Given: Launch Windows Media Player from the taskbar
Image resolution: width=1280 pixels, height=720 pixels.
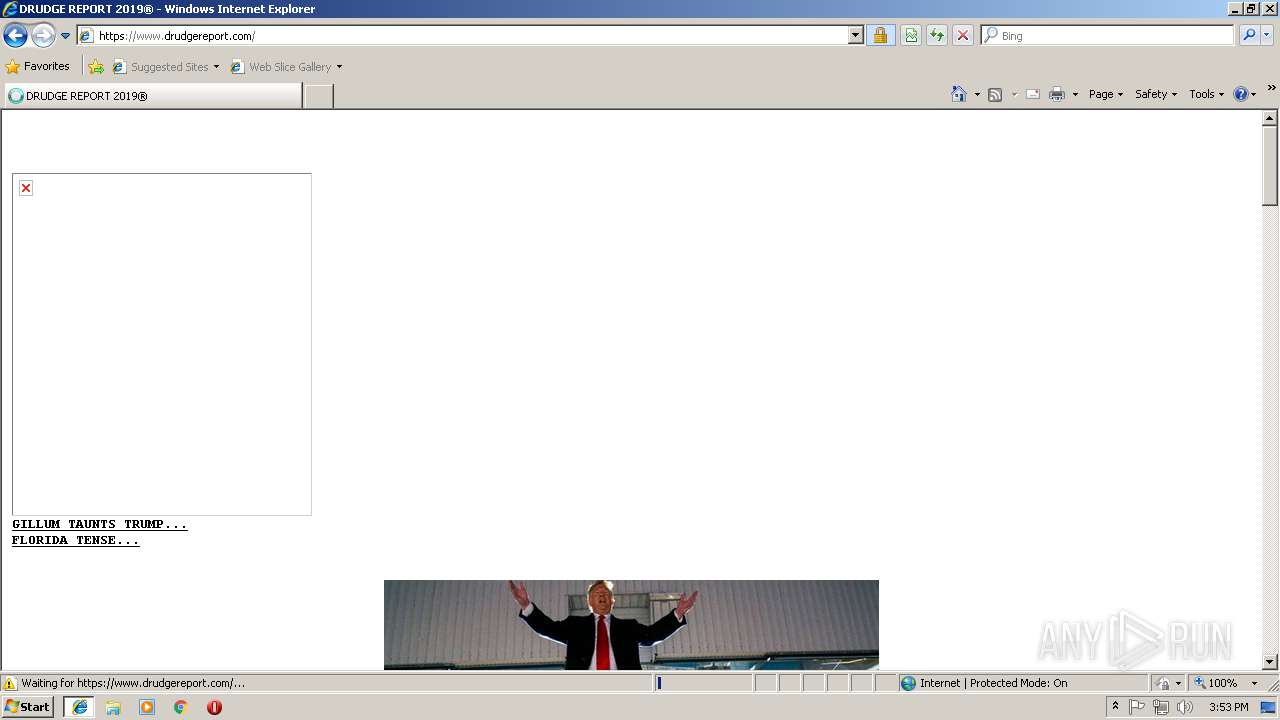Looking at the screenshot, I should coord(147,707).
